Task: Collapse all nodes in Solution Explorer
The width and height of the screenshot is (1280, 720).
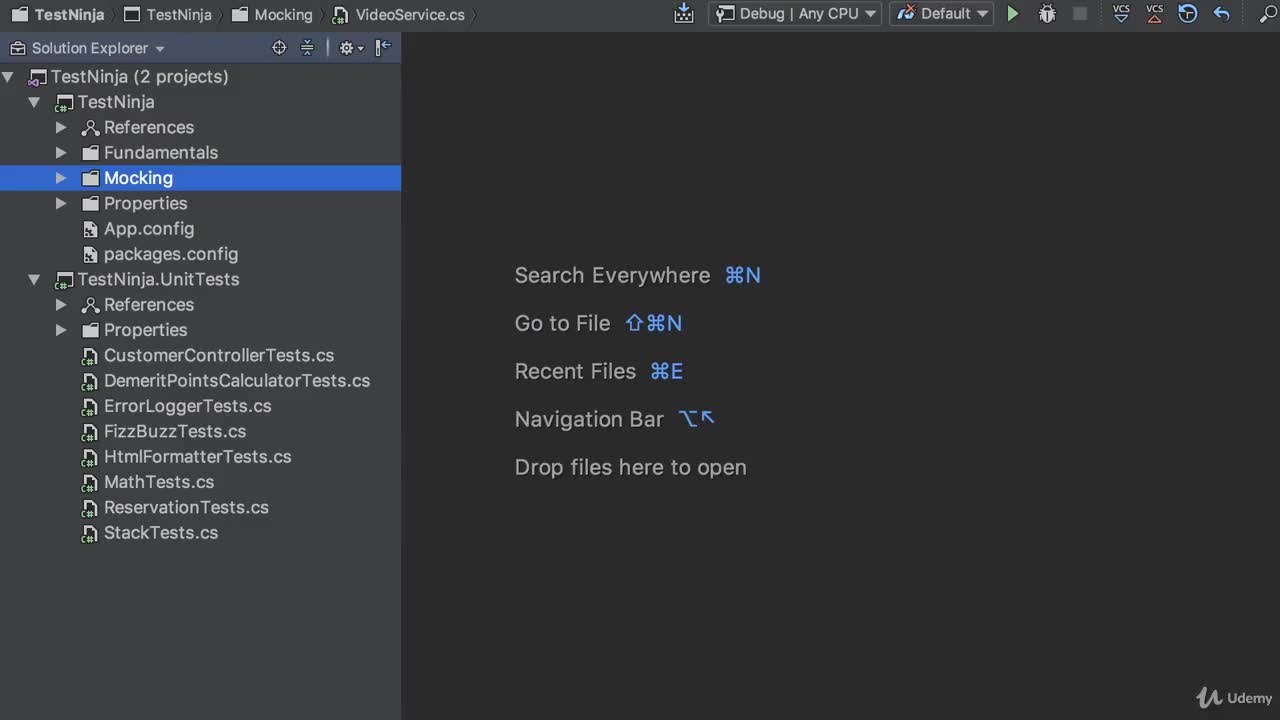Action: point(307,47)
